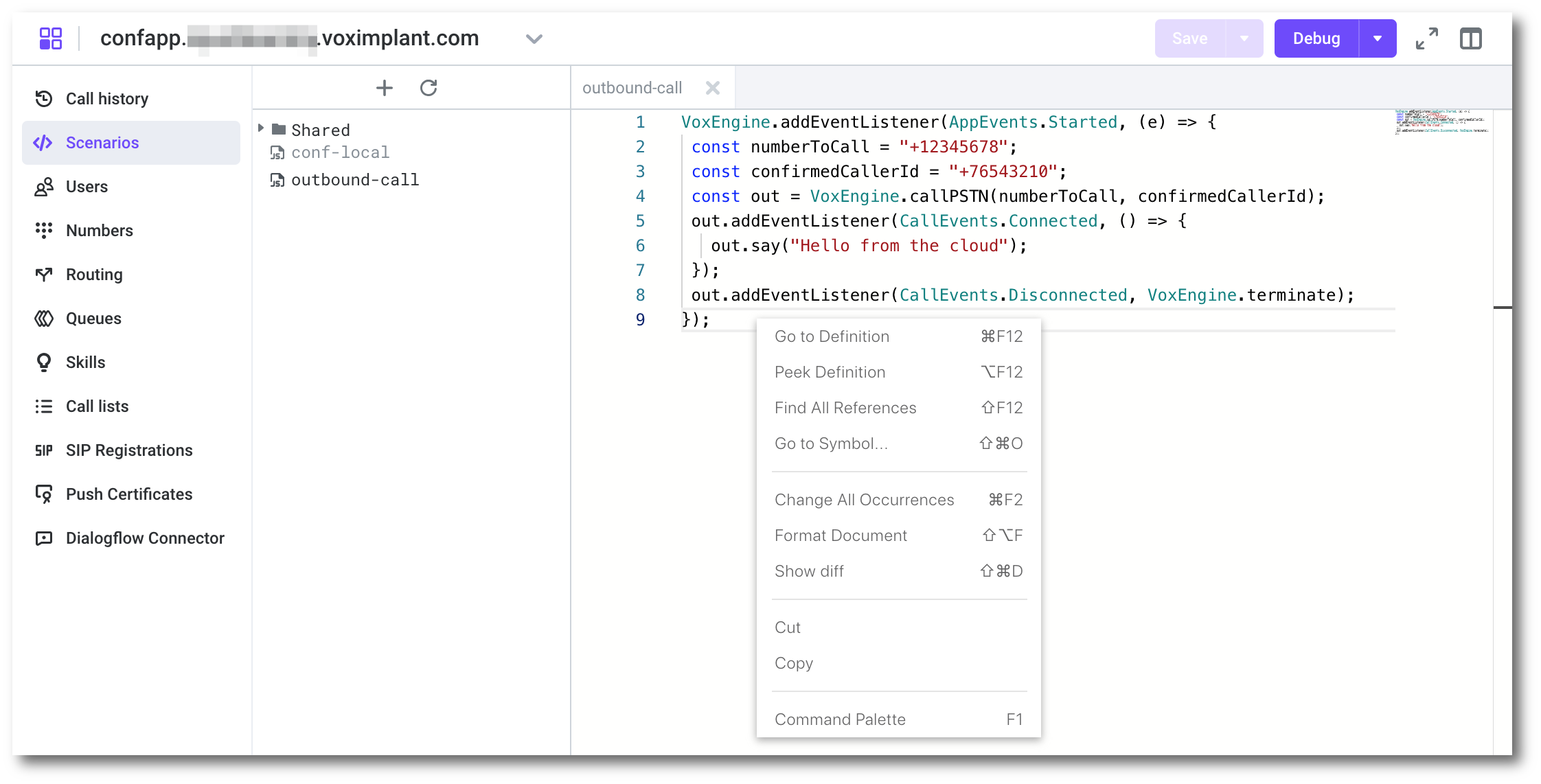
Task: Open conf-local scenario file
Action: [340, 152]
